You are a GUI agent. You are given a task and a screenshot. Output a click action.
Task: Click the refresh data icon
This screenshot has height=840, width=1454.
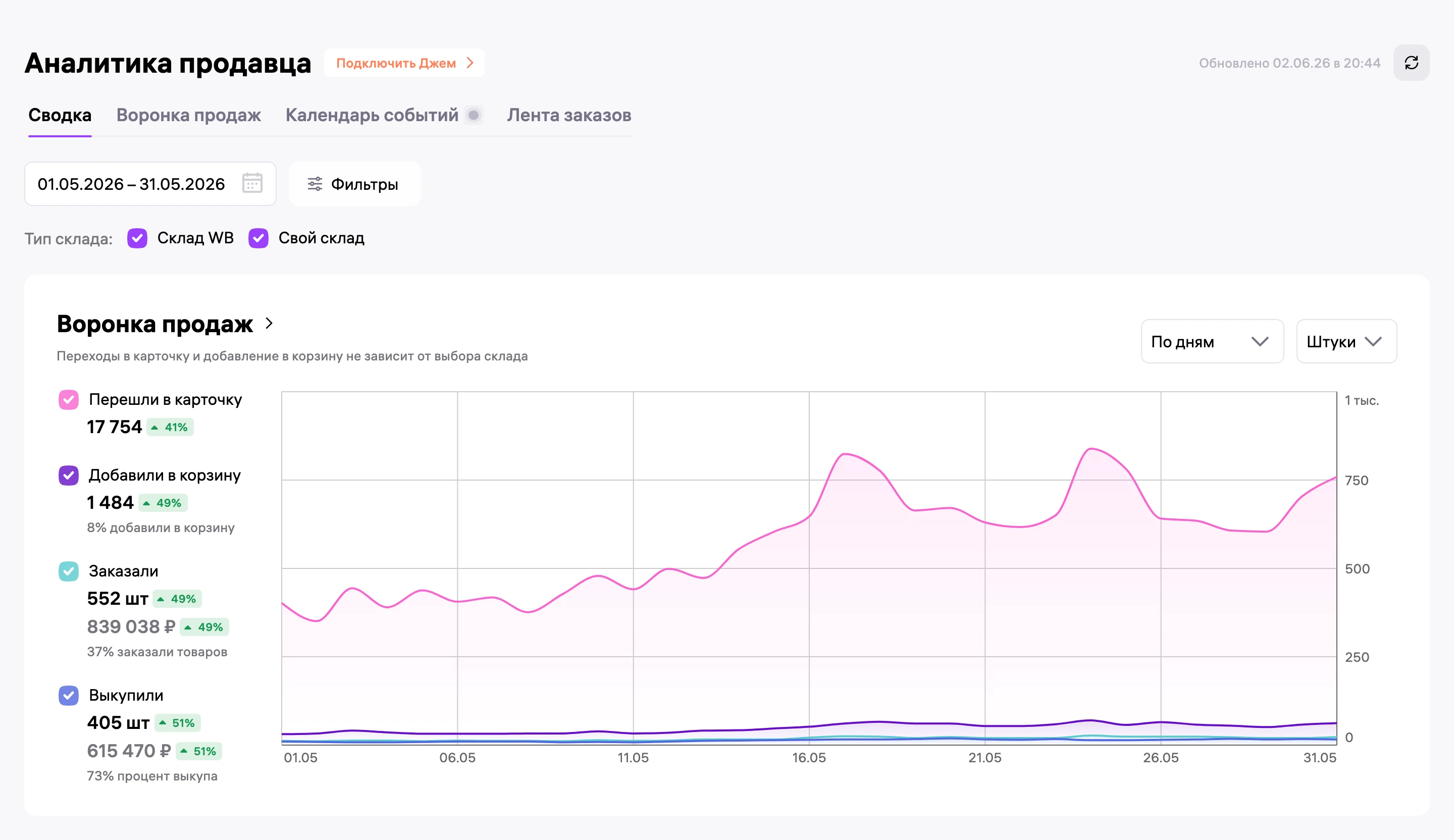pos(1411,63)
